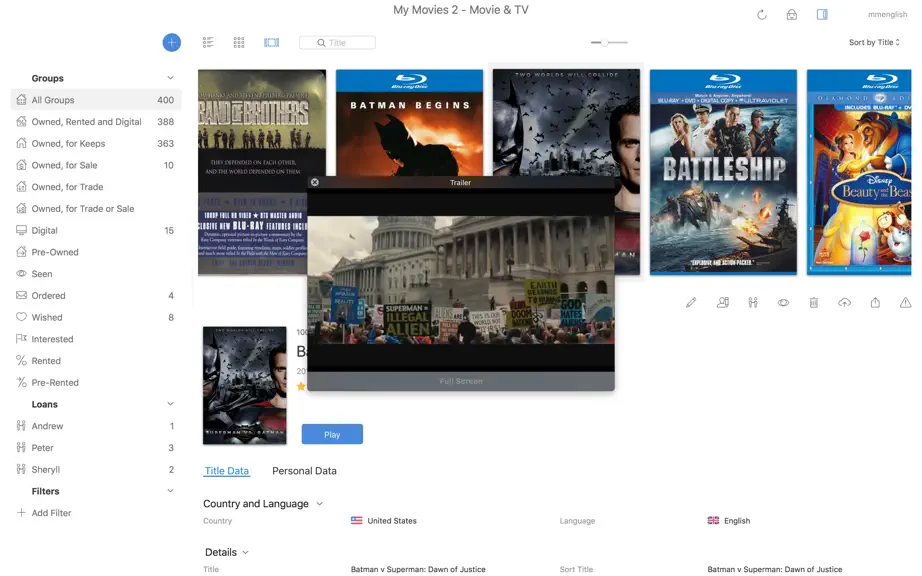Viewport: 922px width, 576px height.
Task: Switch to Personal Data tab
Action: pyautogui.click(x=304, y=471)
